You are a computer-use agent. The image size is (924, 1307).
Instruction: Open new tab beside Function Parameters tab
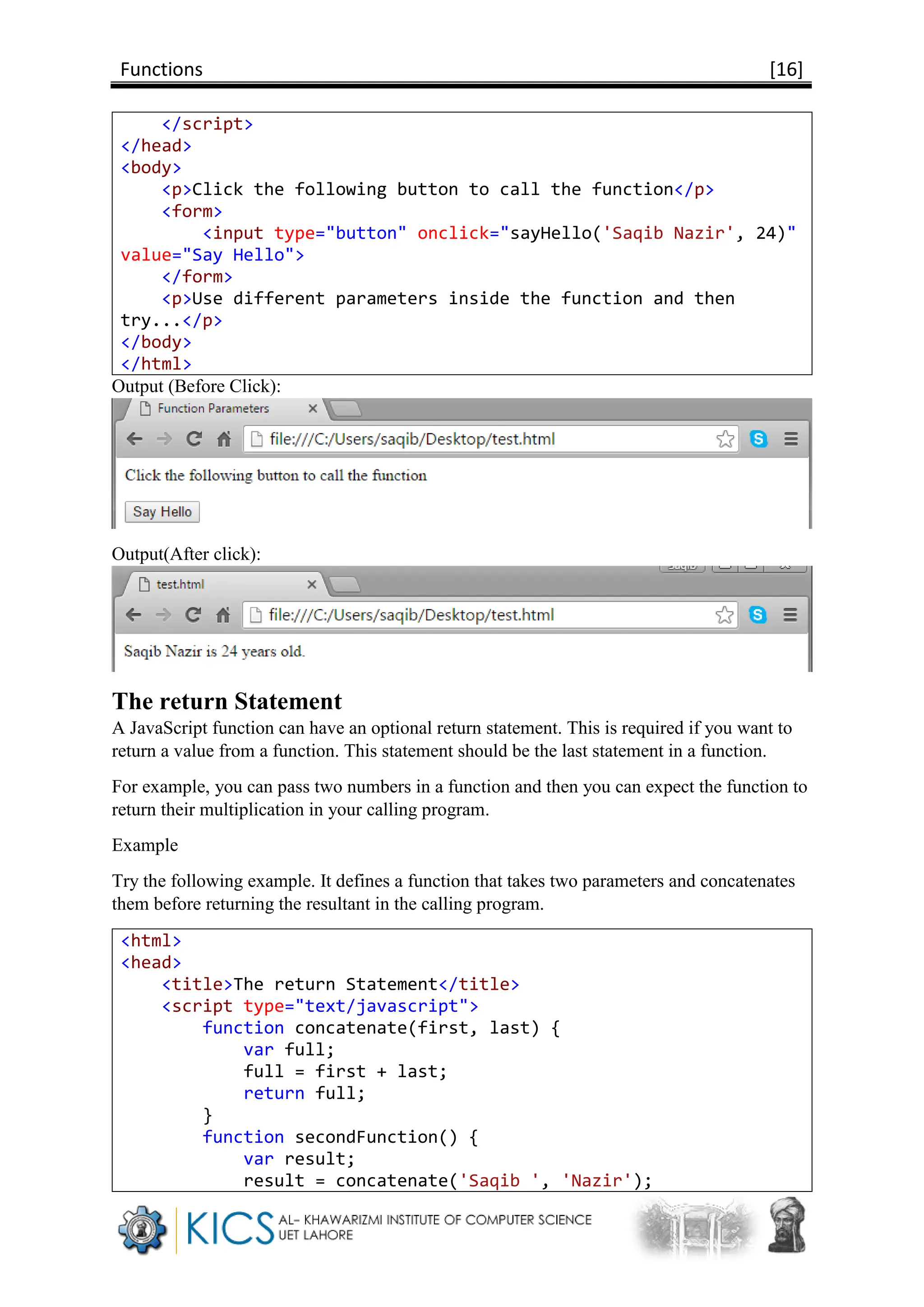click(345, 409)
